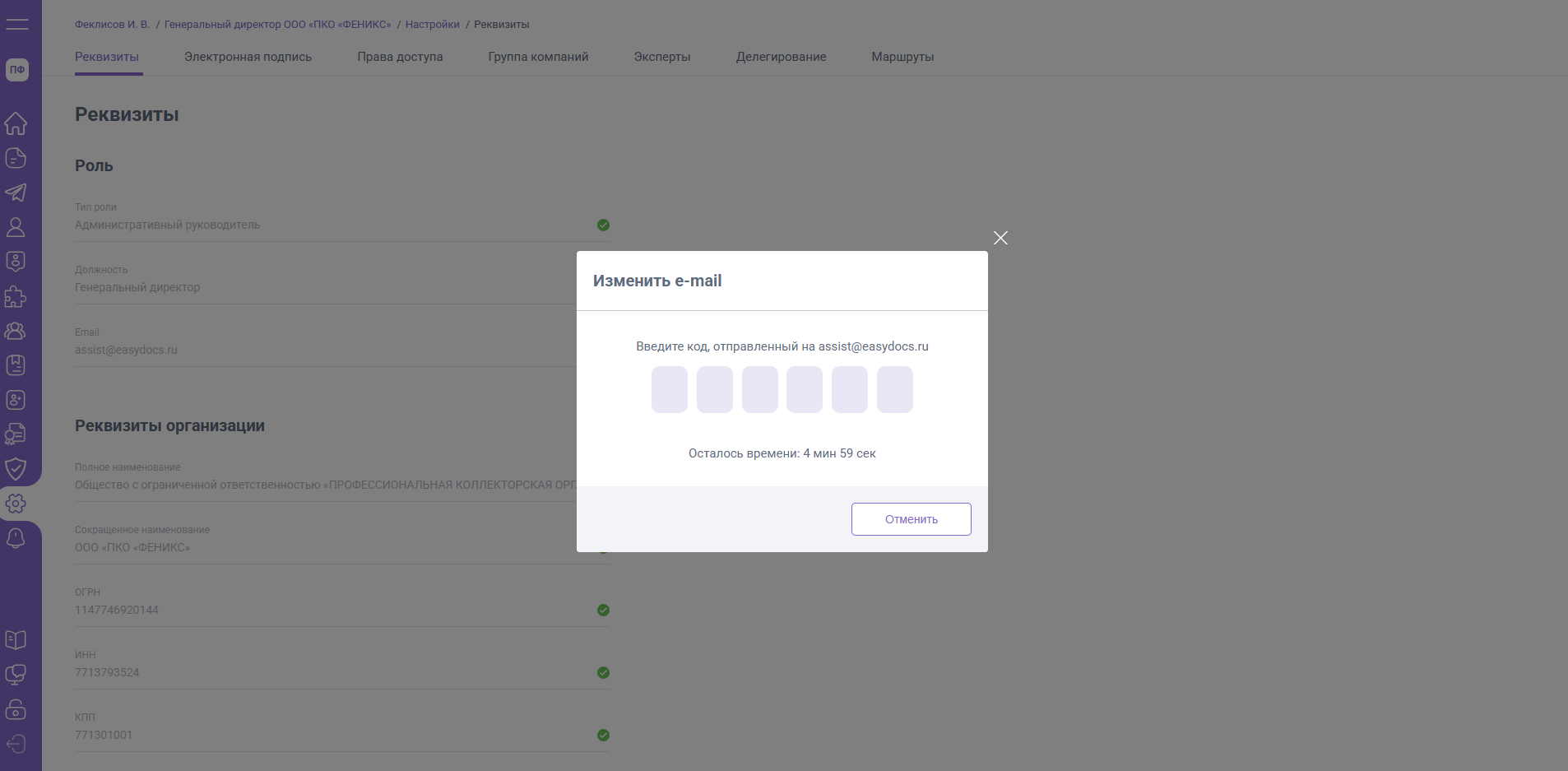Switch to Права доступа tab
The width and height of the screenshot is (1568, 771).
tap(400, 57)
